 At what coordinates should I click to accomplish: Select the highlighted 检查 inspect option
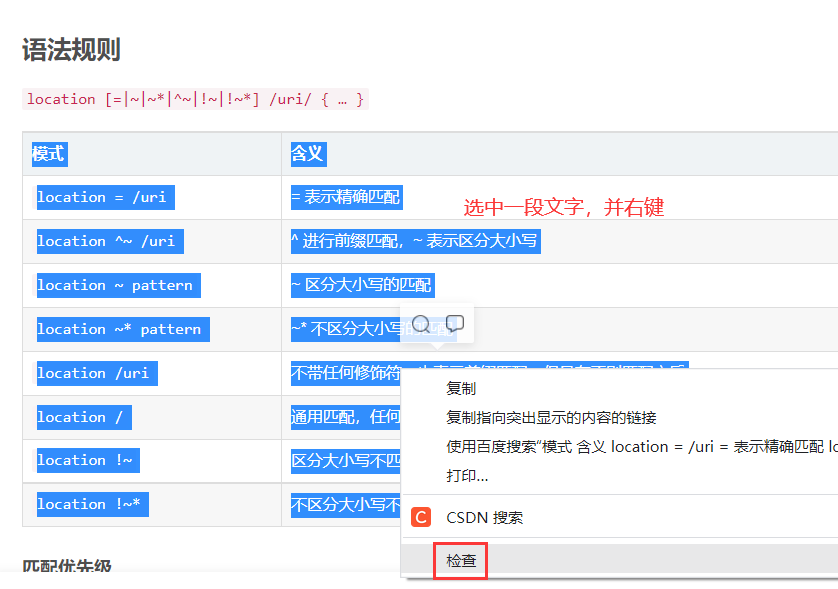(x=459, y=560)
